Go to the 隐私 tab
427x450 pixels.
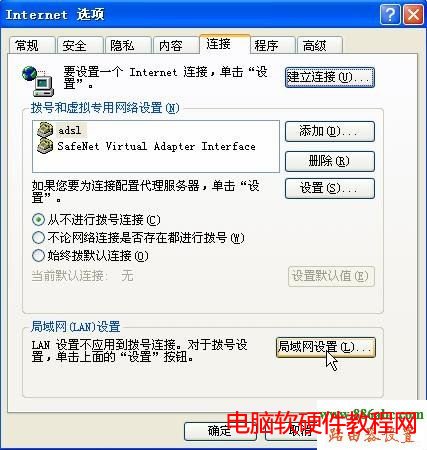[x=128, y=45]
